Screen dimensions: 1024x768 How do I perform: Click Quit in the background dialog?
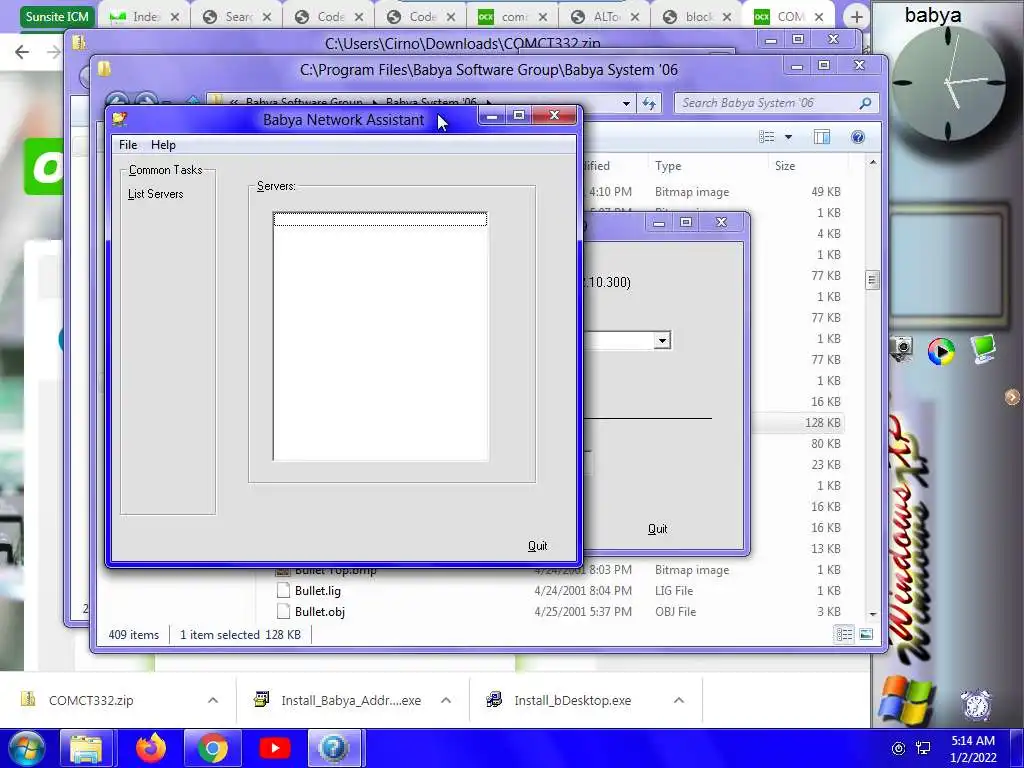point(658,529)
